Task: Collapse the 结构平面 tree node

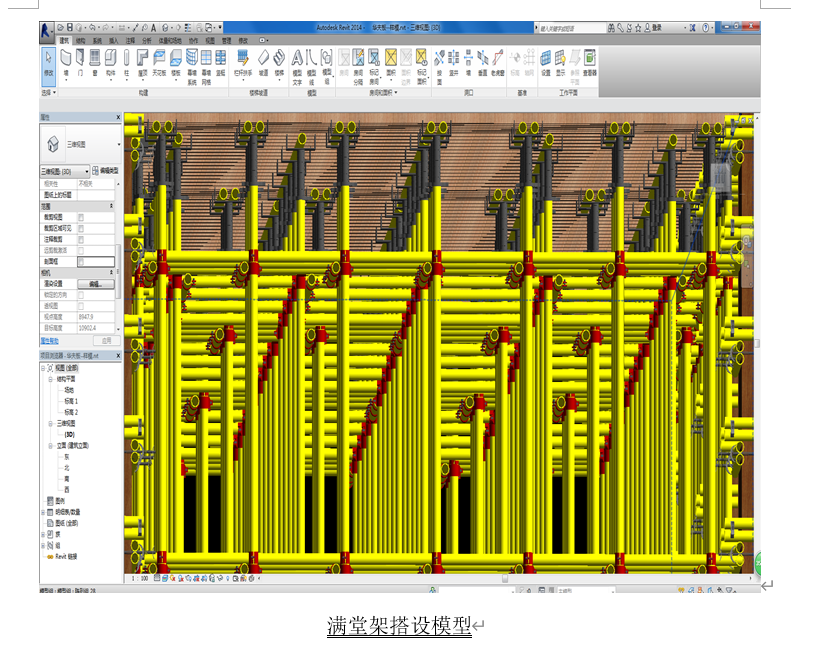Action: [51, 380]
